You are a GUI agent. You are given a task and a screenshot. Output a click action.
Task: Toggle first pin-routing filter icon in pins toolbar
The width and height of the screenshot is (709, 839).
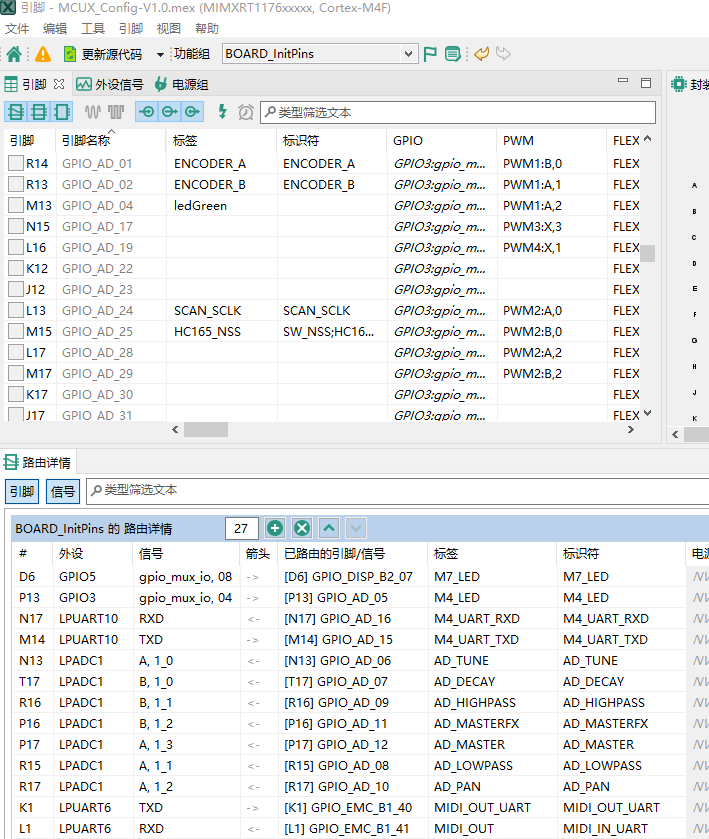pos(16,112)
